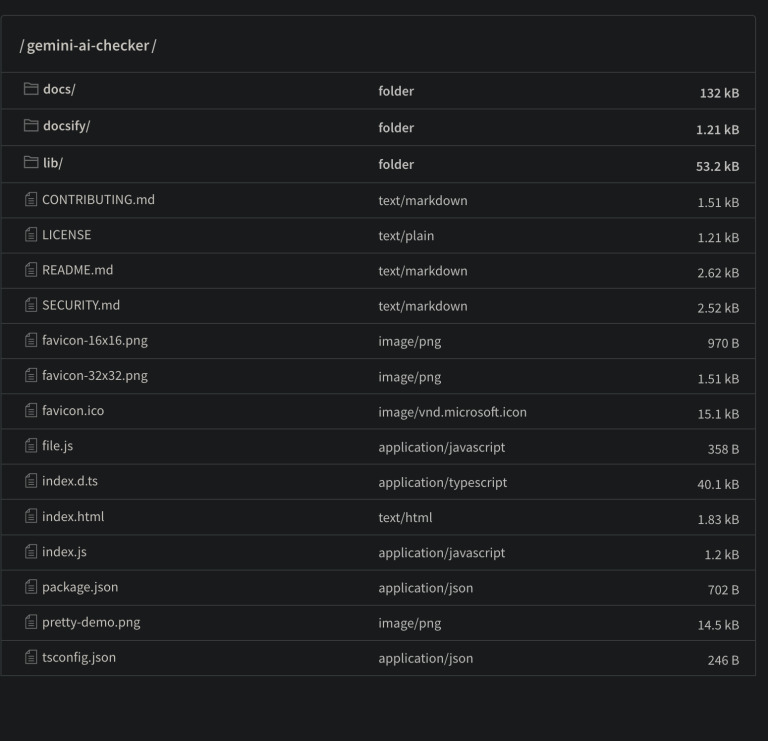Open favicon-32x32.png
The width and height of the screenshot is (768, 741).
tap(95, 376)
